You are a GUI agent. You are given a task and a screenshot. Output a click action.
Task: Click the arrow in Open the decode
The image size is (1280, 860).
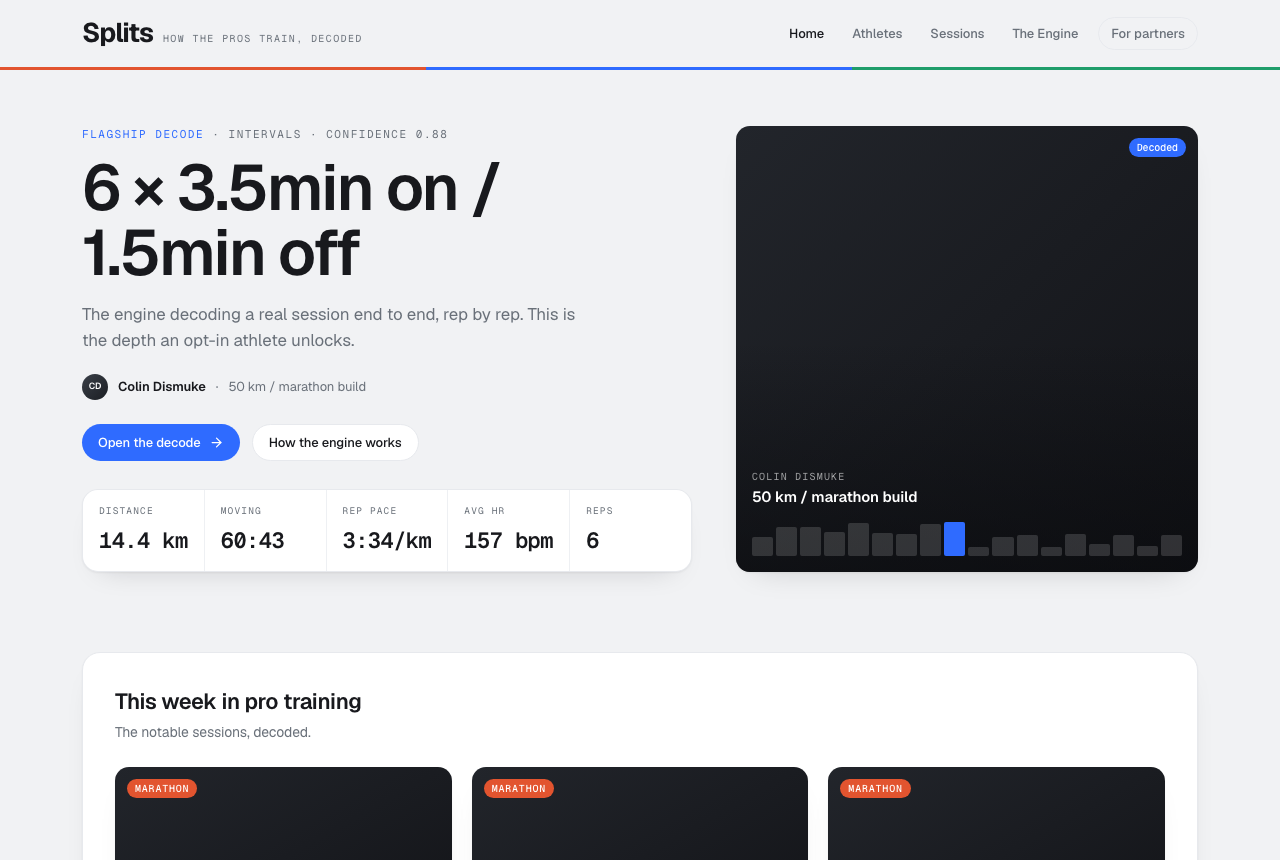pos(217,443)
